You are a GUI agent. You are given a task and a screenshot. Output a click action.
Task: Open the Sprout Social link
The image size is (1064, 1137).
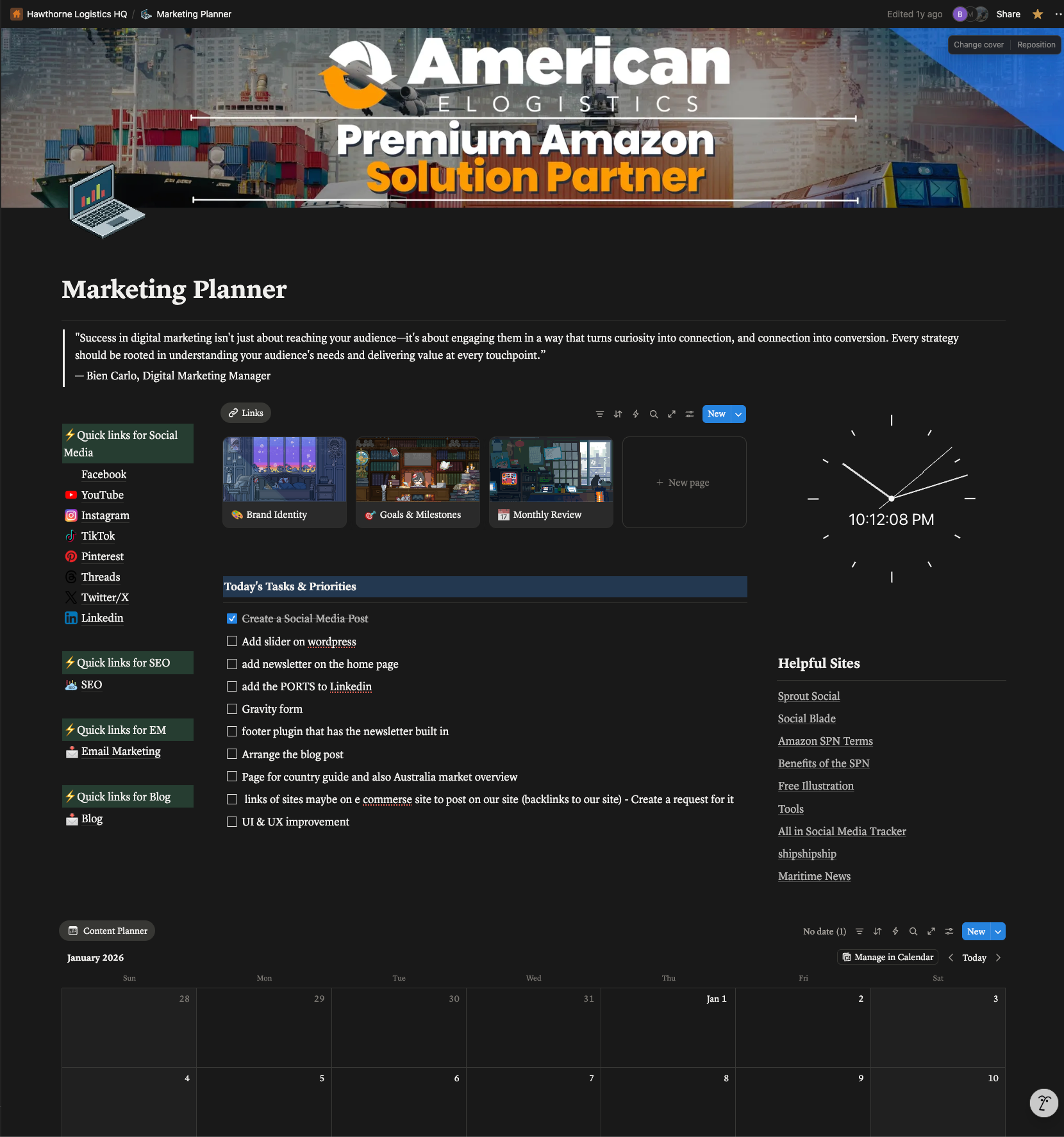808,696
